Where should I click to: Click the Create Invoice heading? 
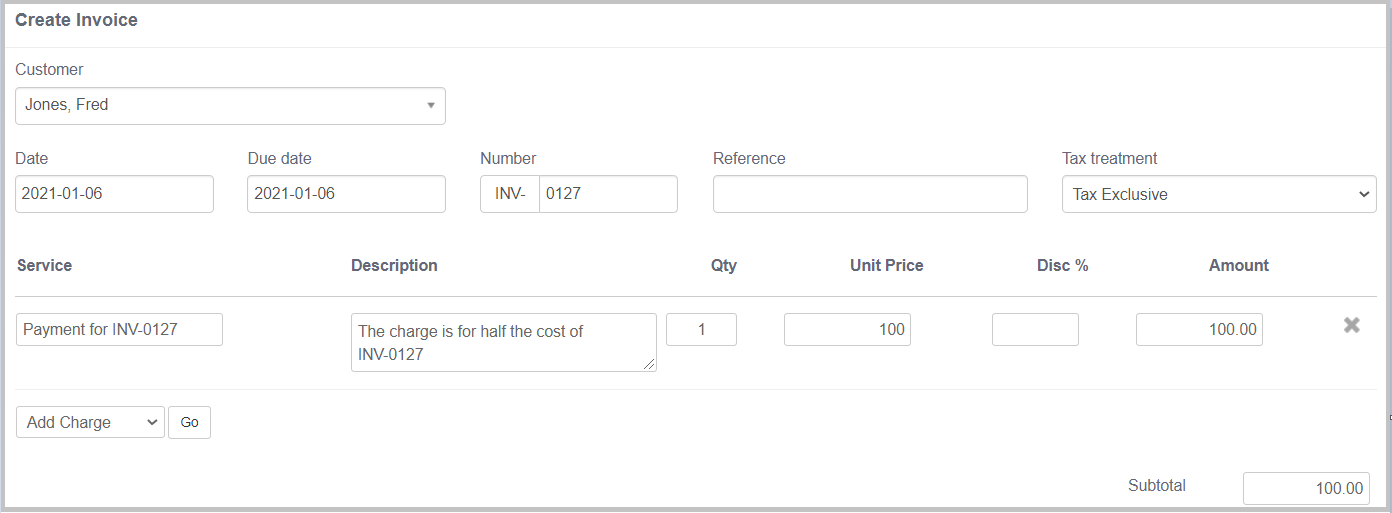[77, 20]
